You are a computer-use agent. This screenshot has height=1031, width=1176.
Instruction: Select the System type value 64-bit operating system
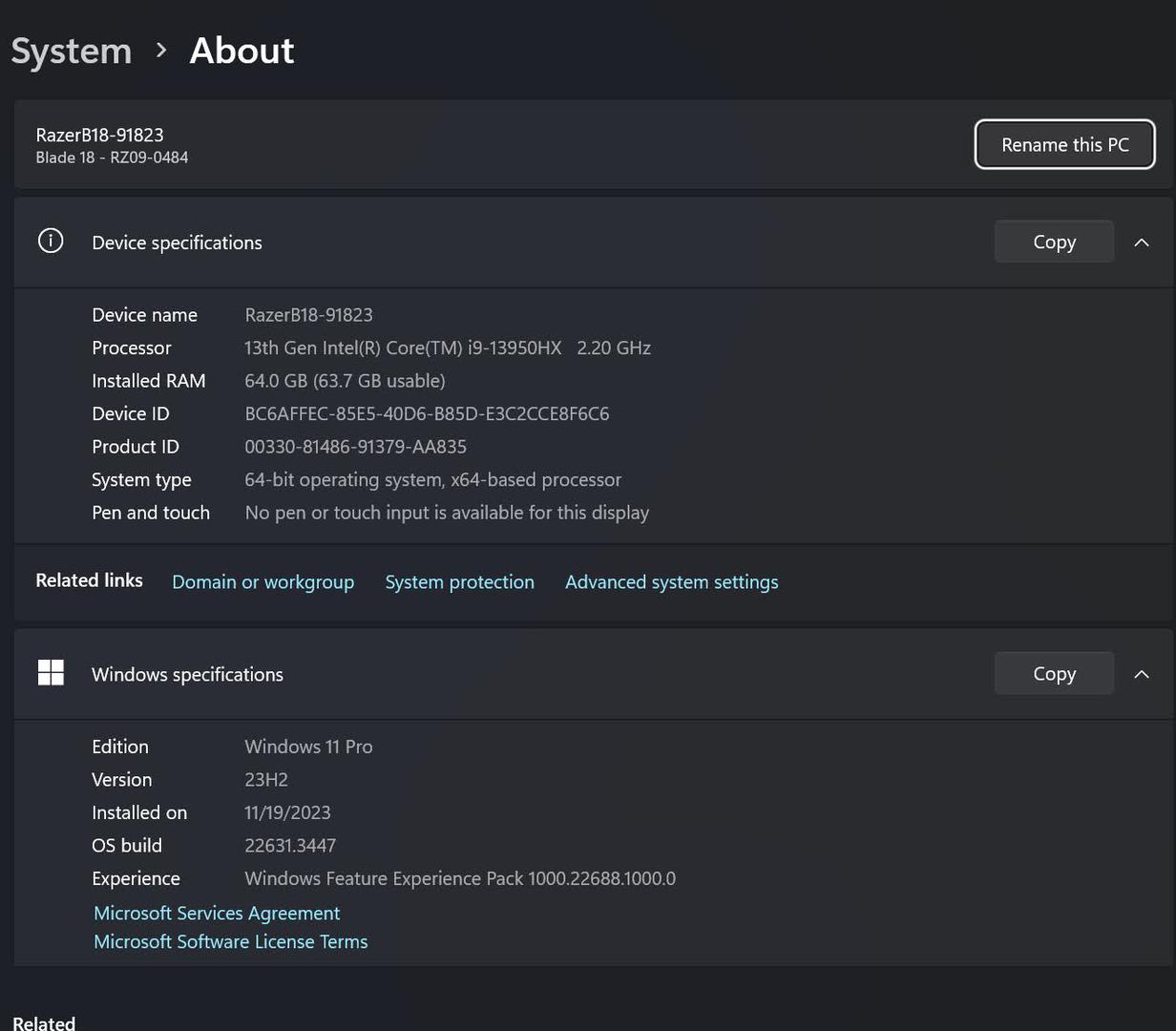point(432,479)
